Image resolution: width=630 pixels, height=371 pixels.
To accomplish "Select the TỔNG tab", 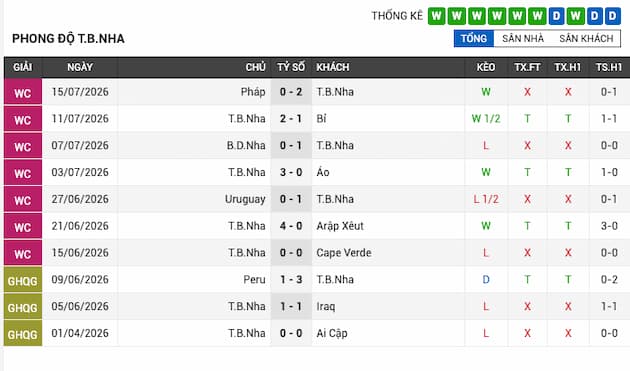I will [x=474, y=39].
